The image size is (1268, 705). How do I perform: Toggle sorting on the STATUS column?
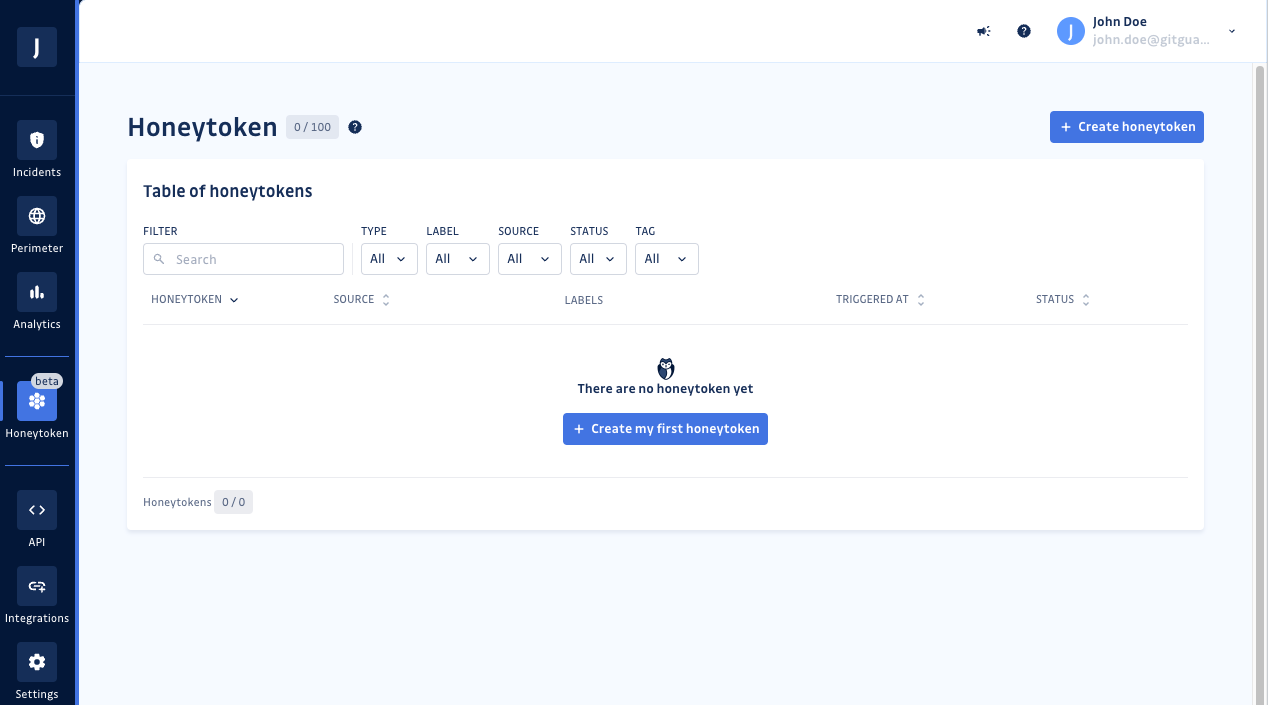pos(1086,299)
